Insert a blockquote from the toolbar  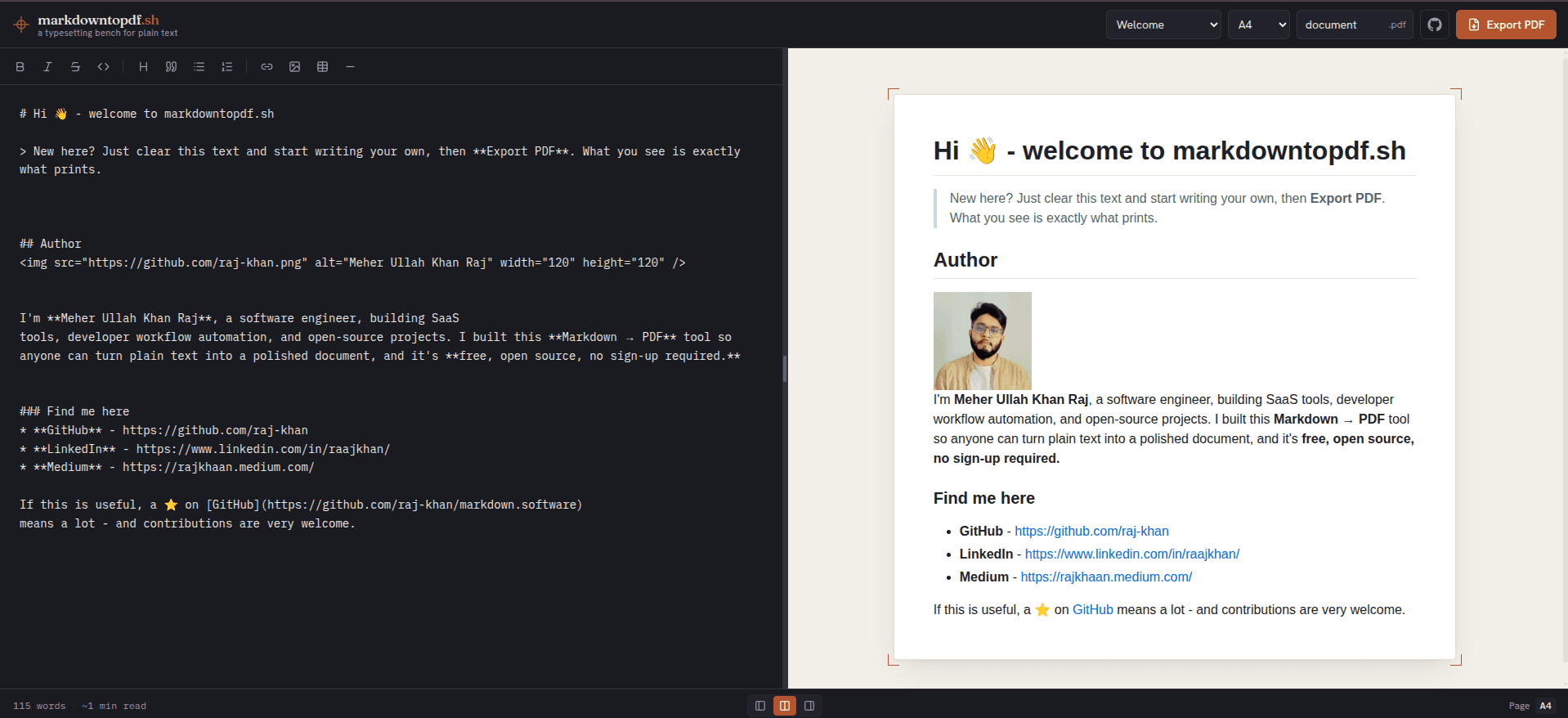coord(171,67)
